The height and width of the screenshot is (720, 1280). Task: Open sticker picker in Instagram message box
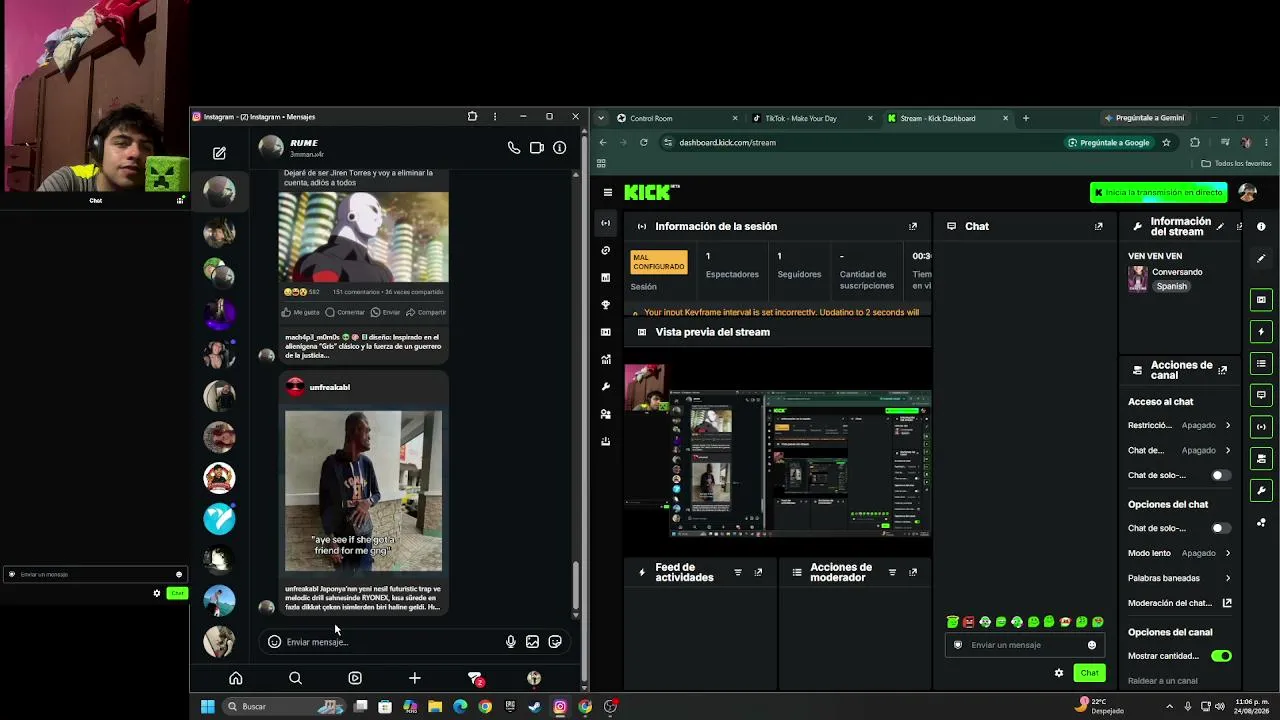(x=555, y=642)
